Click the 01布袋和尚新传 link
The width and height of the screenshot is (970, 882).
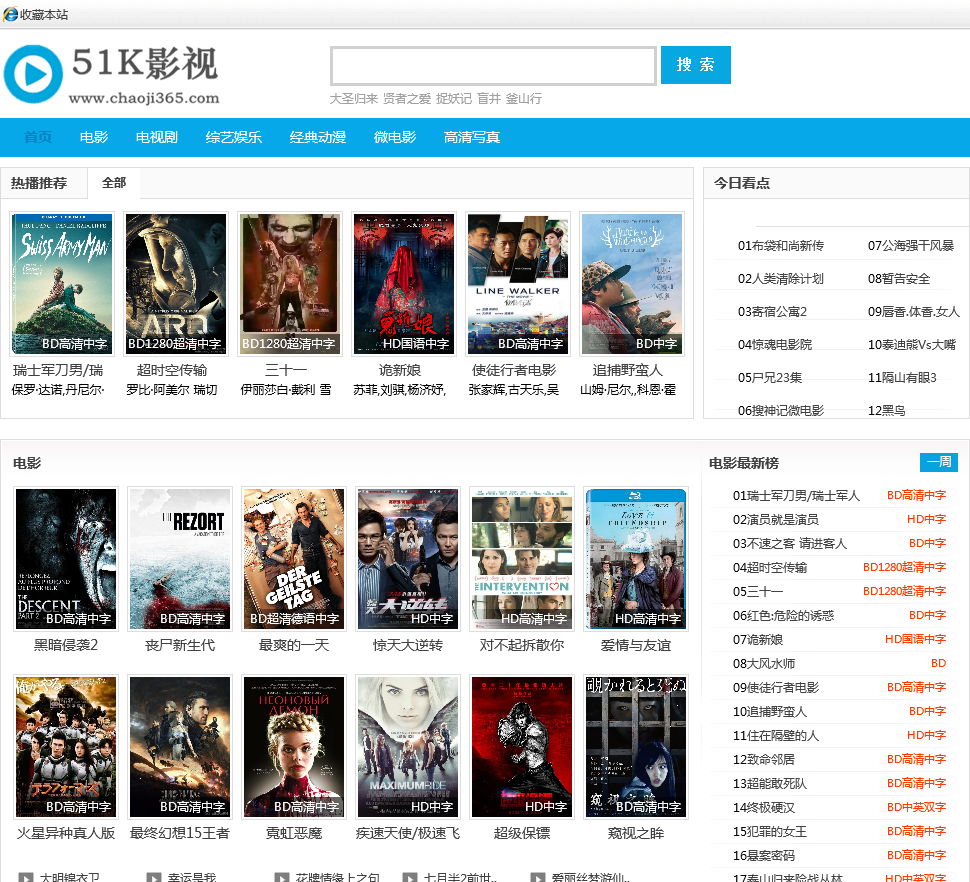point(781,246)
